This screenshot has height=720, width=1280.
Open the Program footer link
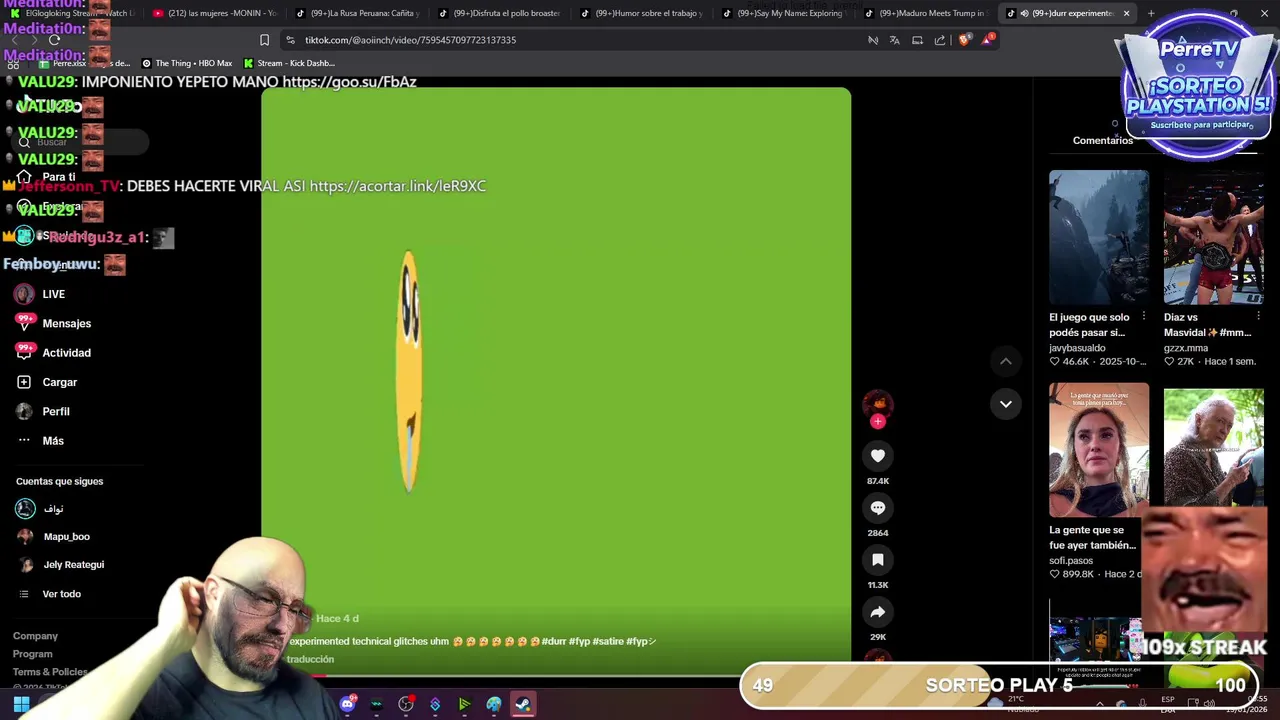click(x=32, y=654)
